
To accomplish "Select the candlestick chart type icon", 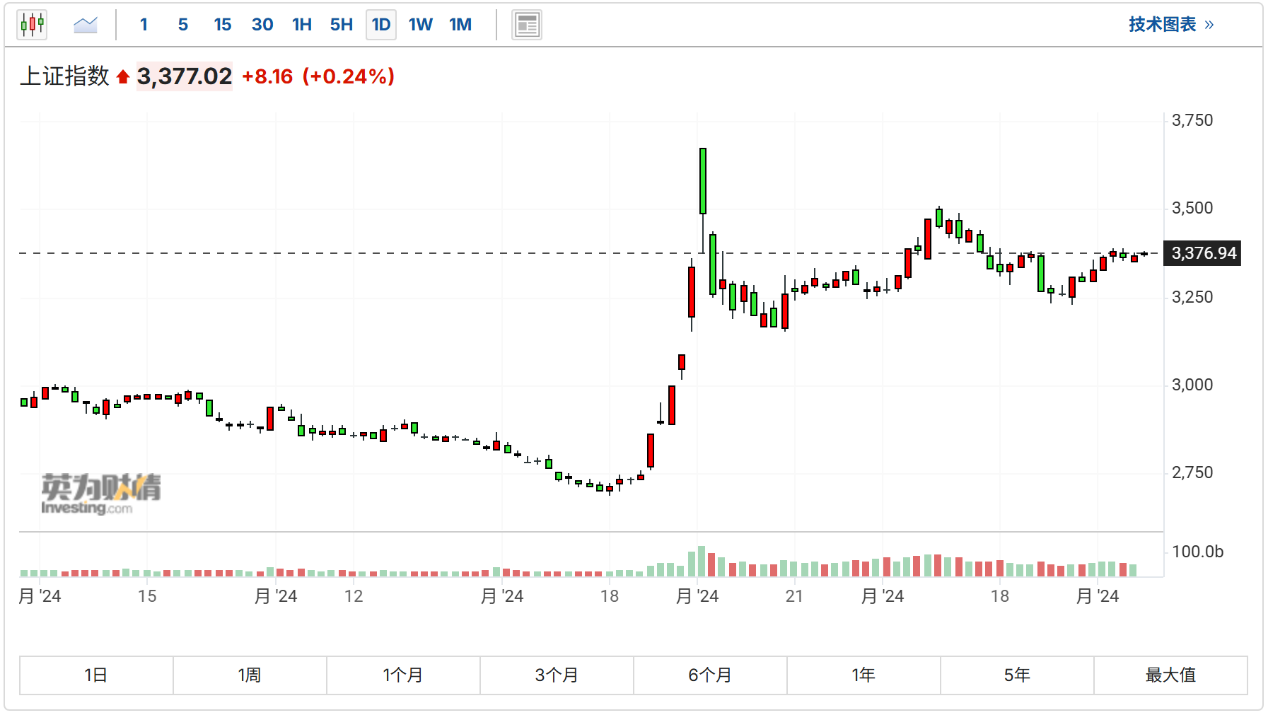I will [32, 24].
